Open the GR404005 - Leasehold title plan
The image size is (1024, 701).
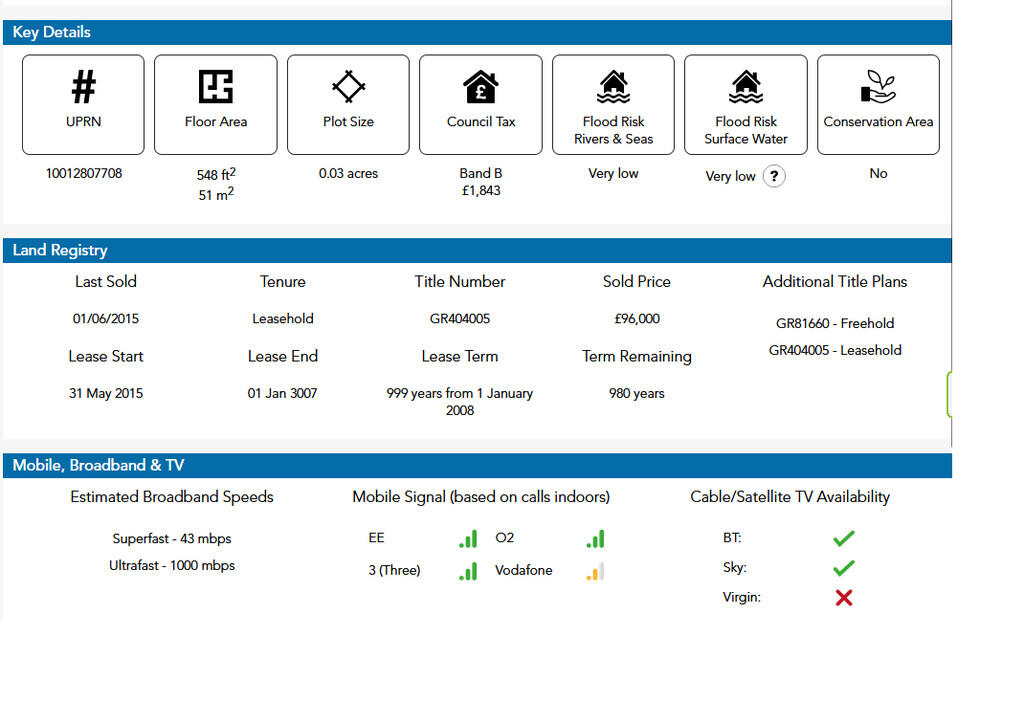tap(835, 350)
